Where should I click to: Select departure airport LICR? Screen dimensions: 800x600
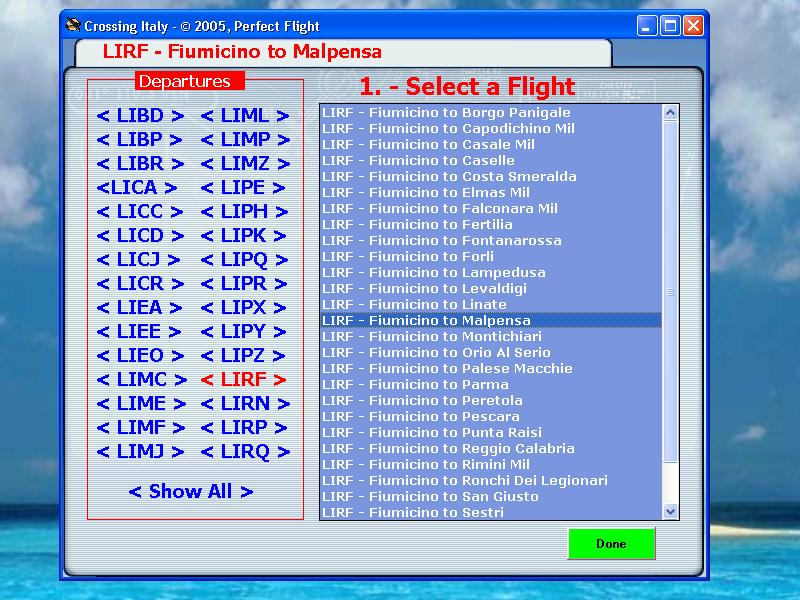tap(140, 283)
